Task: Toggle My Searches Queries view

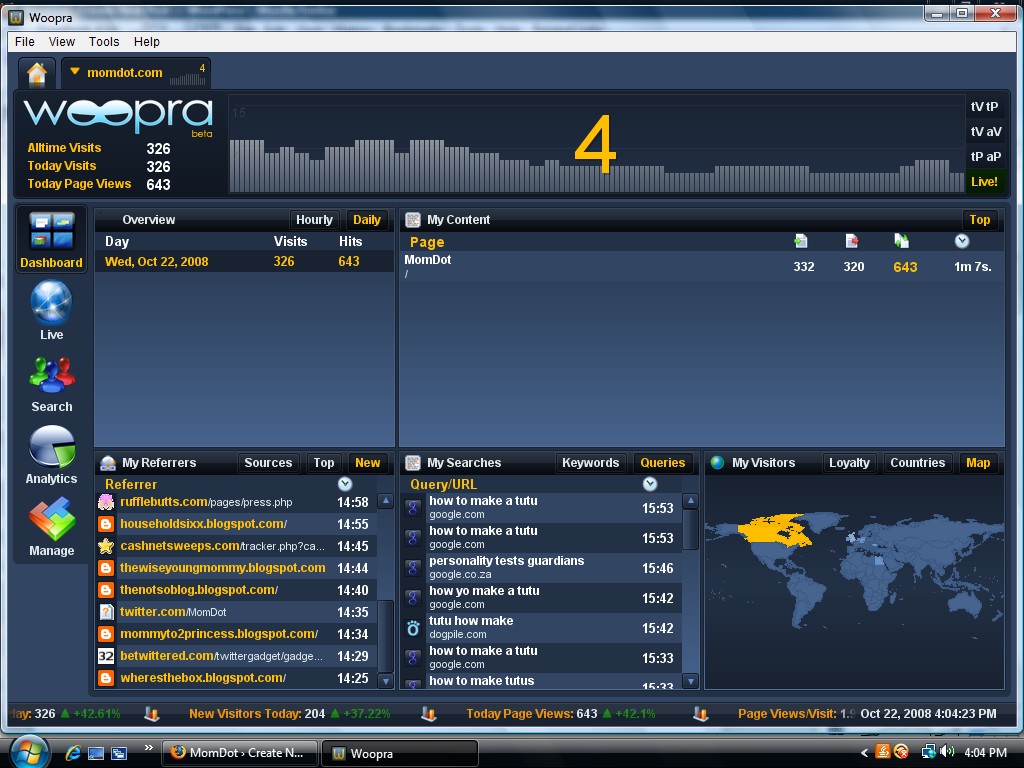Action: pos(662,463)
